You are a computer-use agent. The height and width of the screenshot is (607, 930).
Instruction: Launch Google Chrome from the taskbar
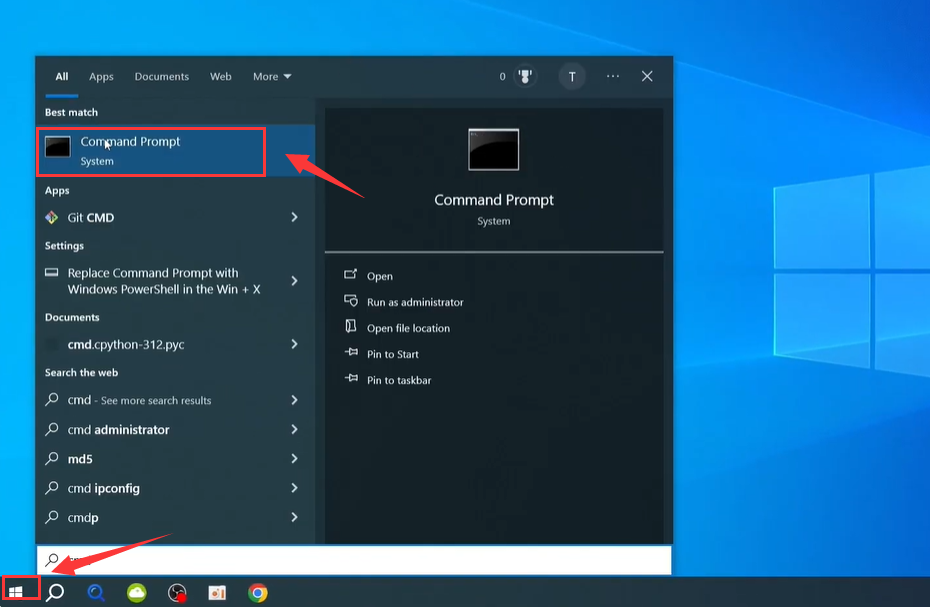257,592
